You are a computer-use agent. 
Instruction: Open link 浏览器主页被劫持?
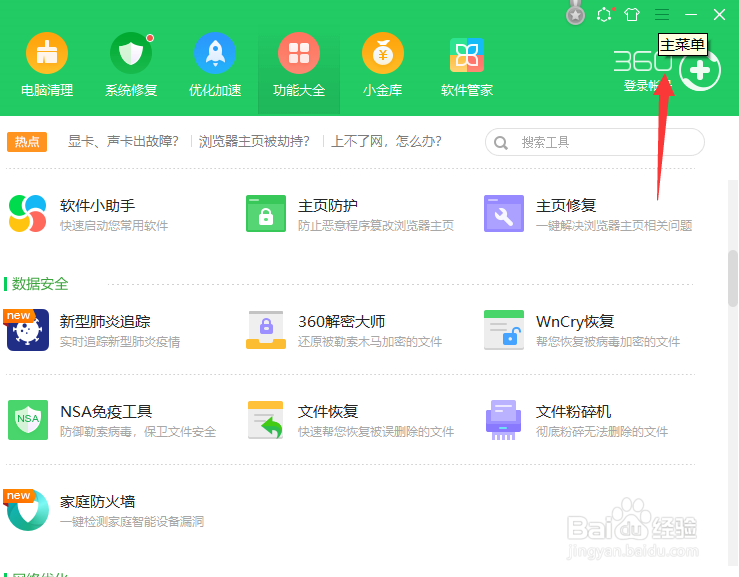point(254,141)
